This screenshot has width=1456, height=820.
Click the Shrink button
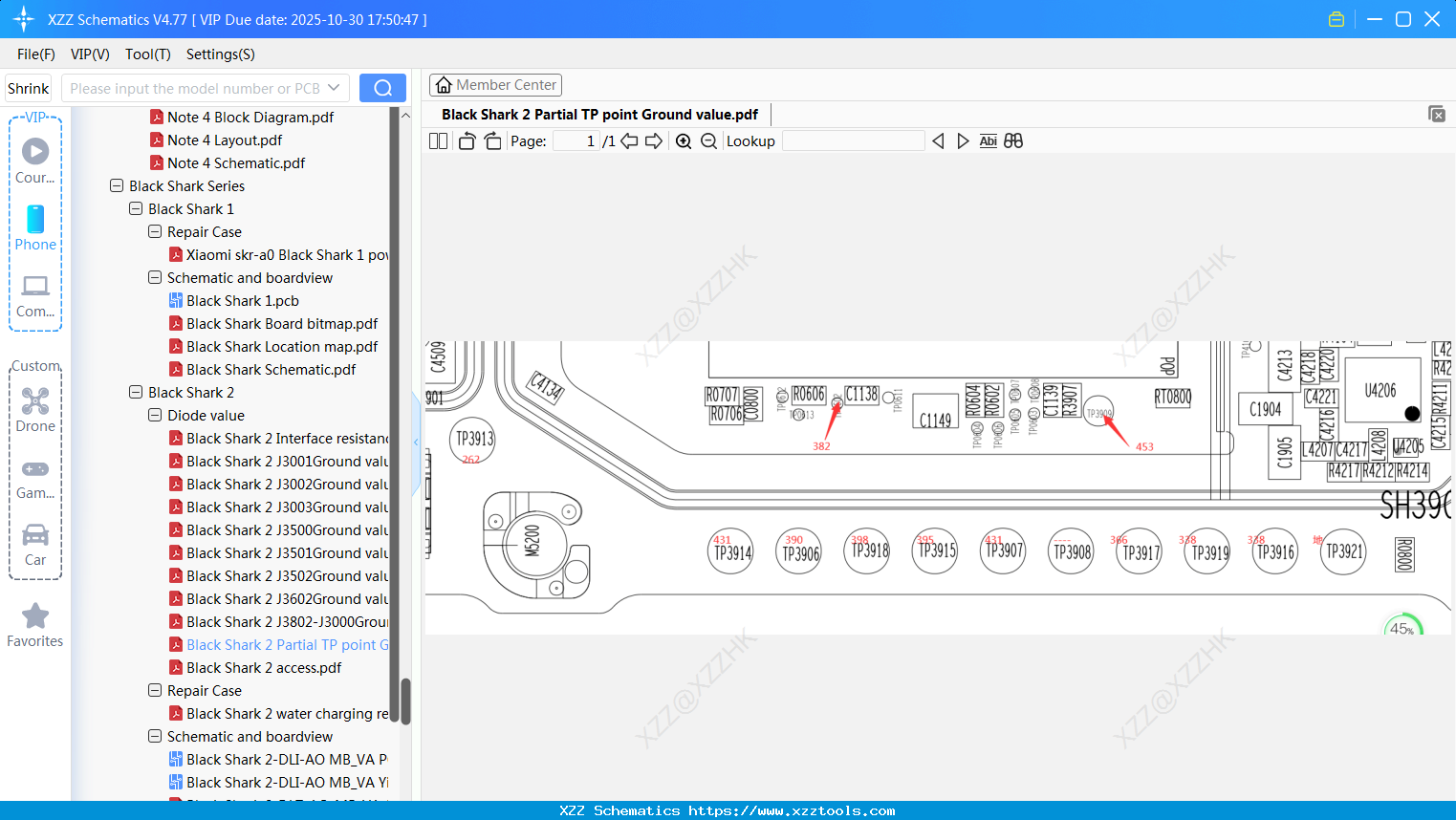point(29,88)
